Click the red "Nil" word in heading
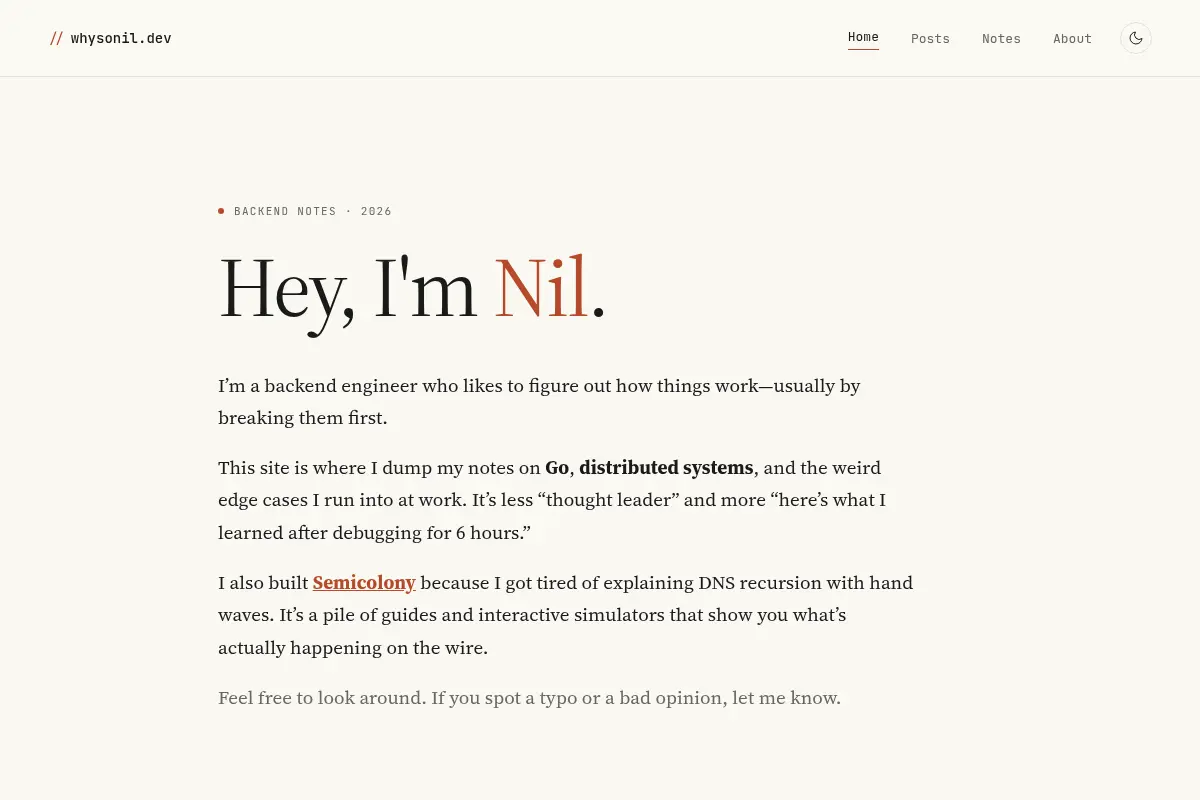 click(x=541, y=288)
